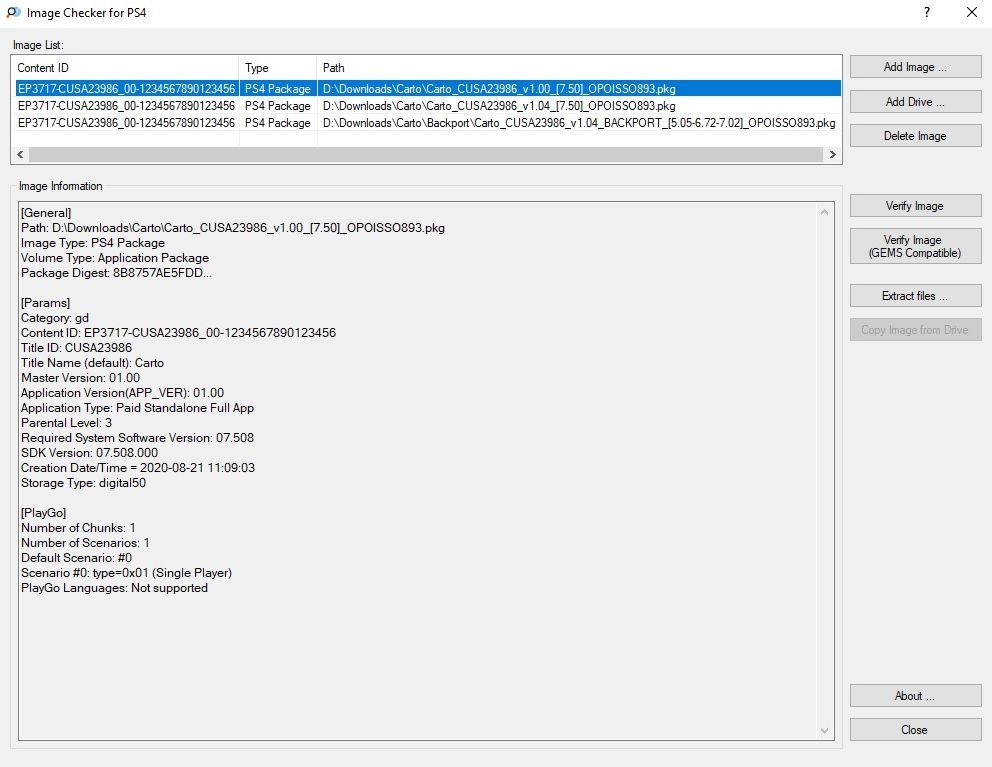This screenshot has width=992, height=767.
Task: Click the info pane scroll up arrow
Action: [824, 212]
